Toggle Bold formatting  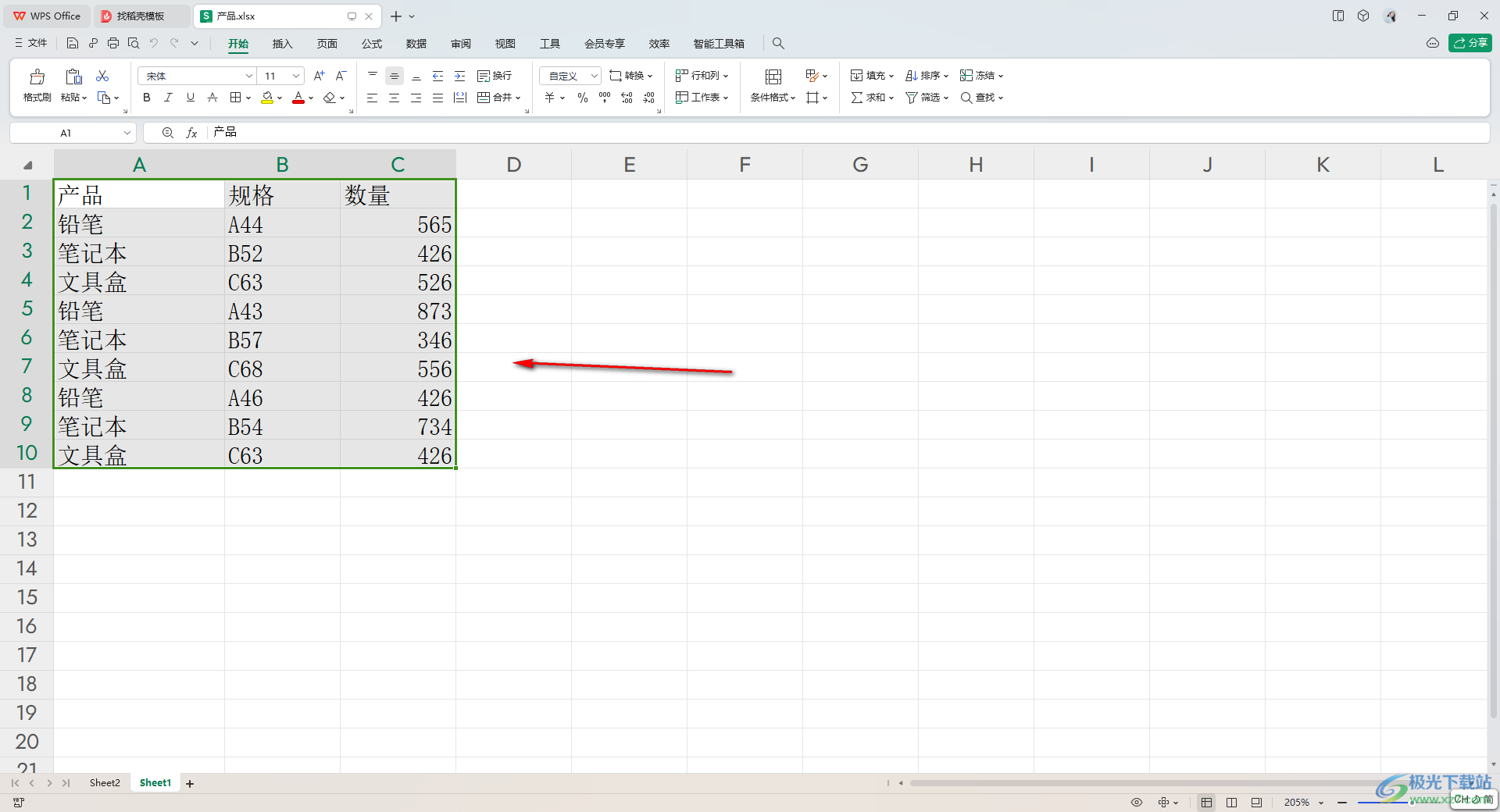pyautogui.click(x=147, y=98)
